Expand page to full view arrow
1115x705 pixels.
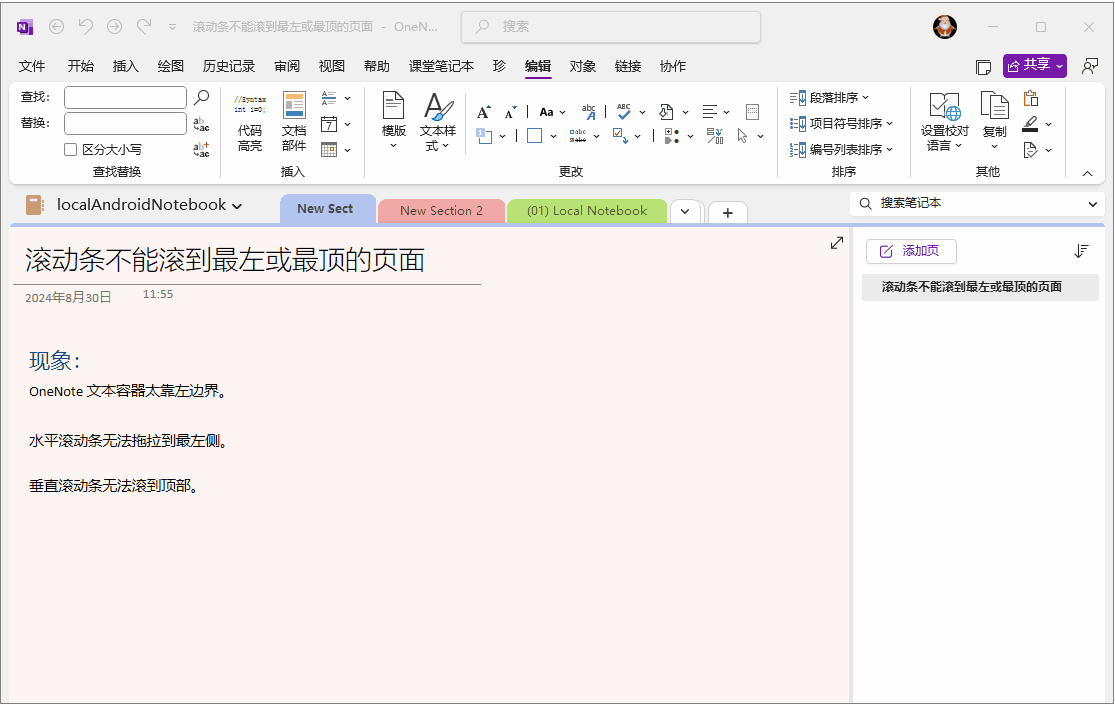[x=837, y=243]
